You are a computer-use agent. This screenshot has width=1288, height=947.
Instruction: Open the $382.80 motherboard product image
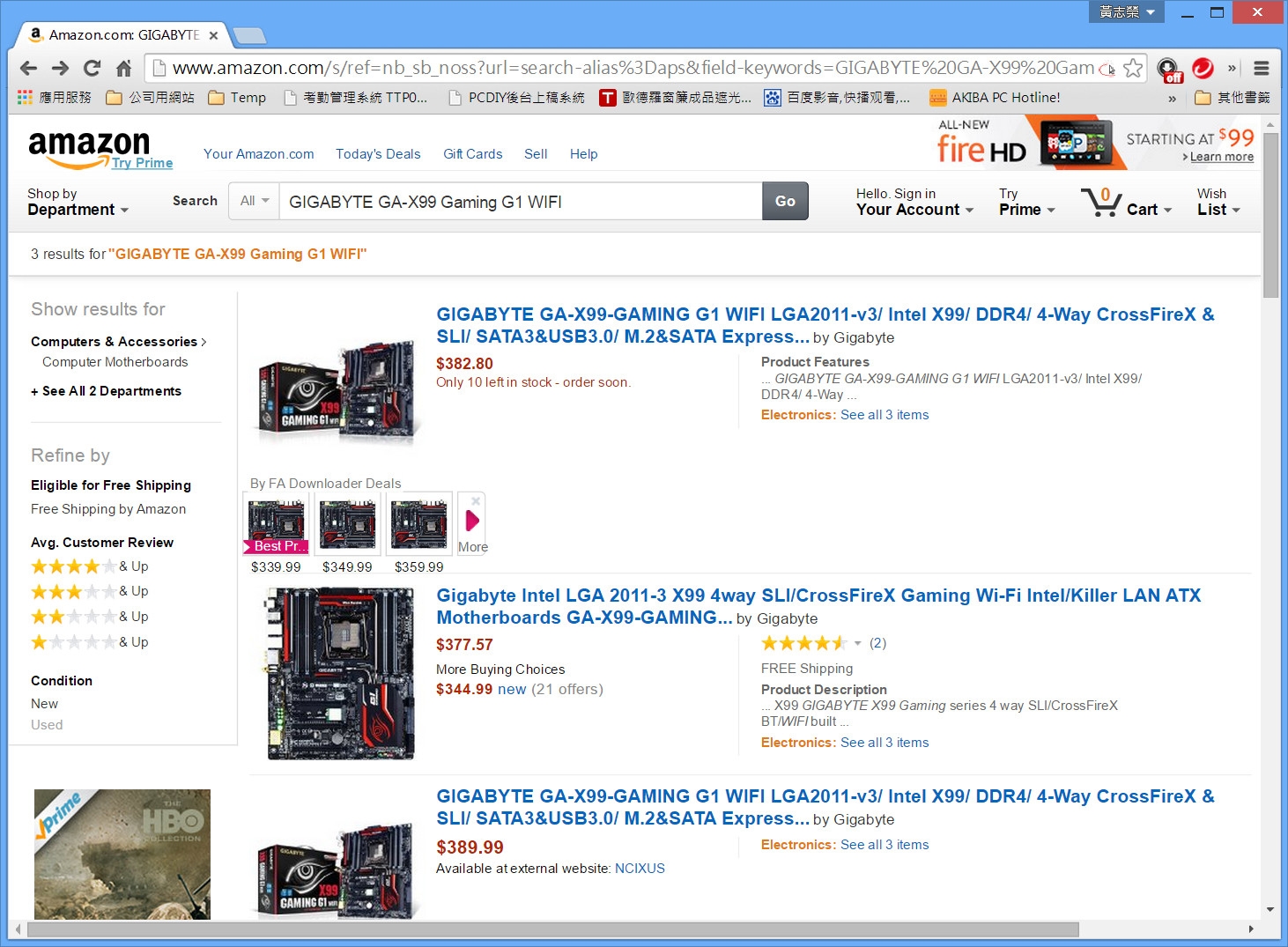[337, 391]
